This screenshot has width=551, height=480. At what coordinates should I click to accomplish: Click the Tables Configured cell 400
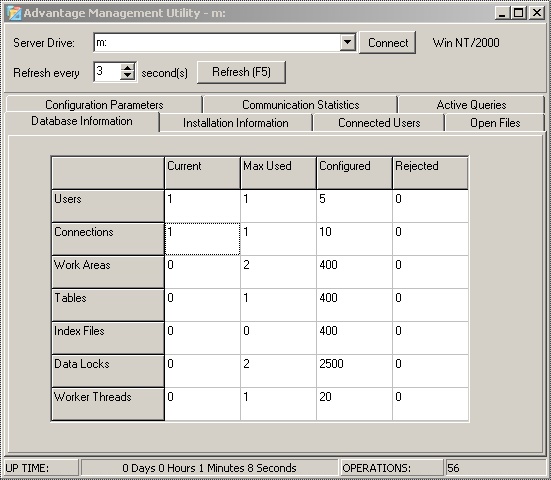[x=354, y=305]
